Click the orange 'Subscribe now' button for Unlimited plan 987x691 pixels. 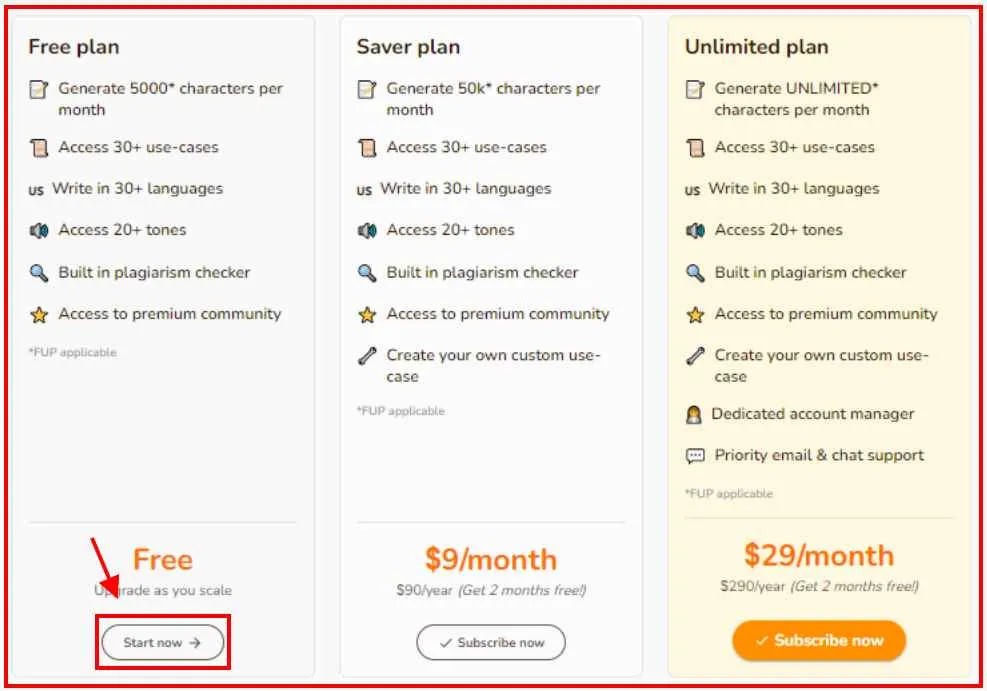(x=818, y=640)
